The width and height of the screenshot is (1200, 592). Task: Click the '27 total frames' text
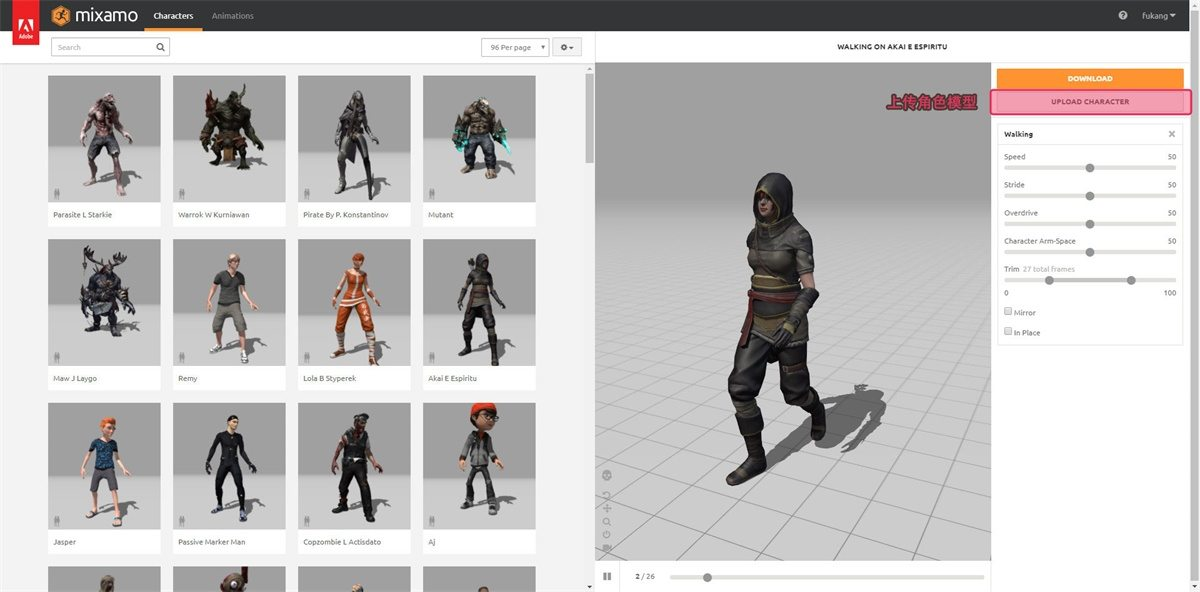[x=1048, y=269]
